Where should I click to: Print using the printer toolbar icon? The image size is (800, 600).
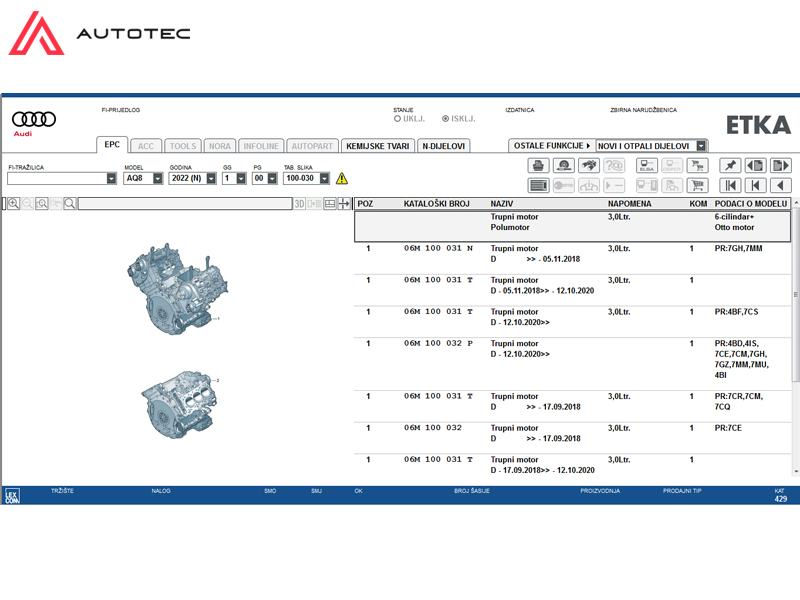tap(538, 165)
